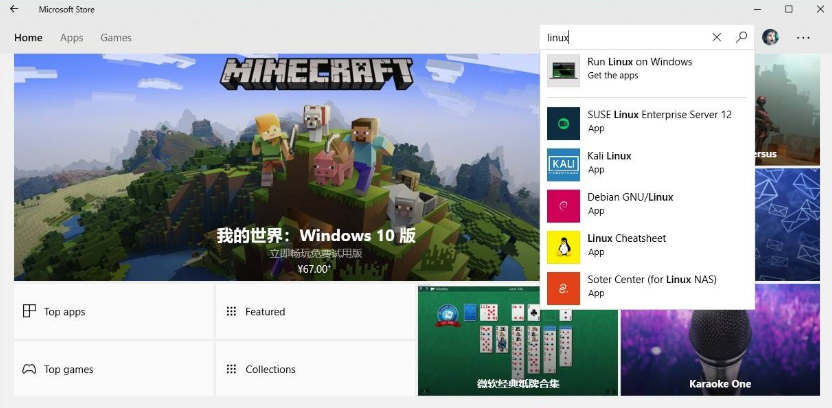Click the Top games controller icon
Screen dimensions: 832x408
29,369
